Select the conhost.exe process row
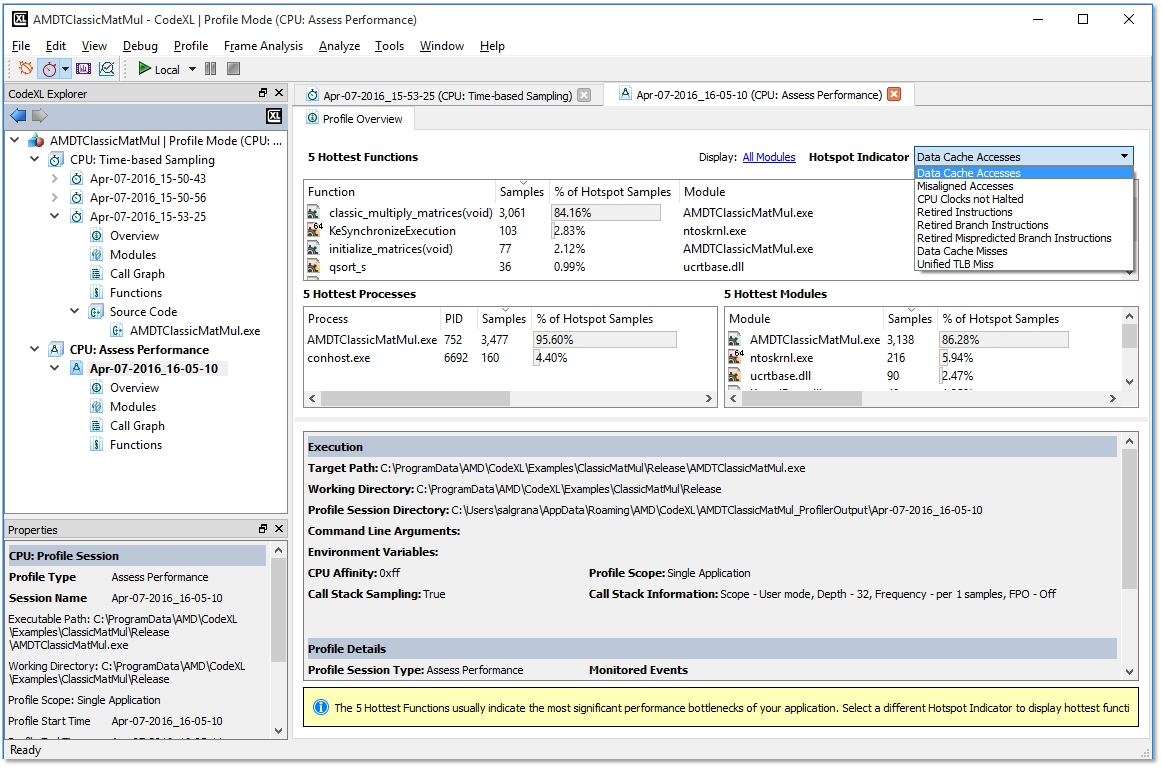Image resolution: width=1162 pixels, height=768 pixels. pos(510,358)
